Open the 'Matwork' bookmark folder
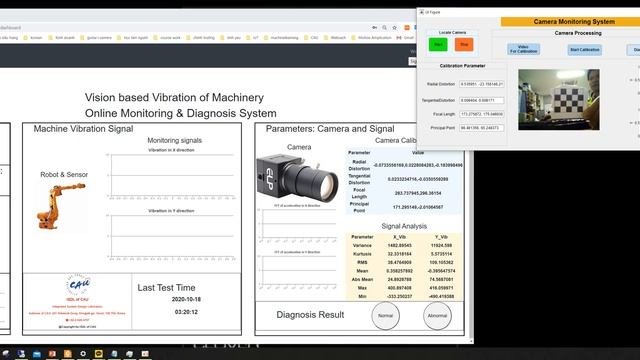The height and width of the screenshot is (360, 640). coord(335,38)
